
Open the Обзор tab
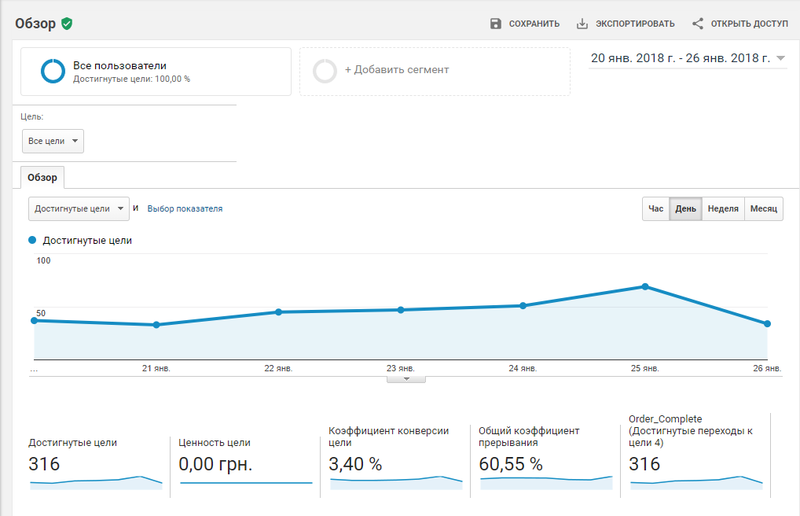42,177
